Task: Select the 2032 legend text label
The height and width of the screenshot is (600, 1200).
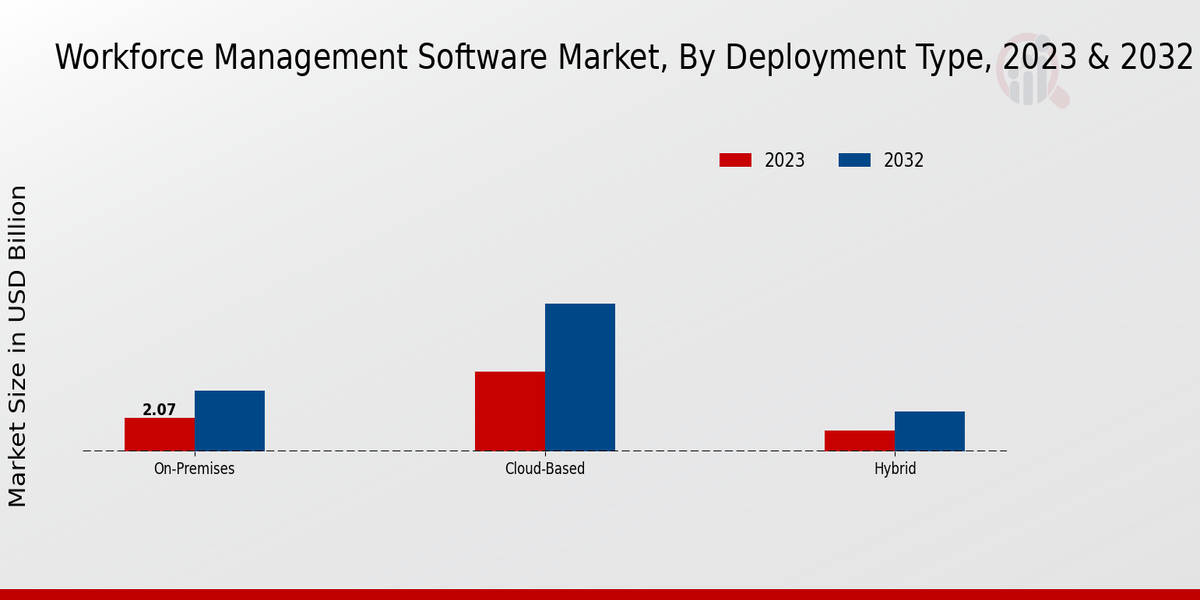Action: (903, 160)
